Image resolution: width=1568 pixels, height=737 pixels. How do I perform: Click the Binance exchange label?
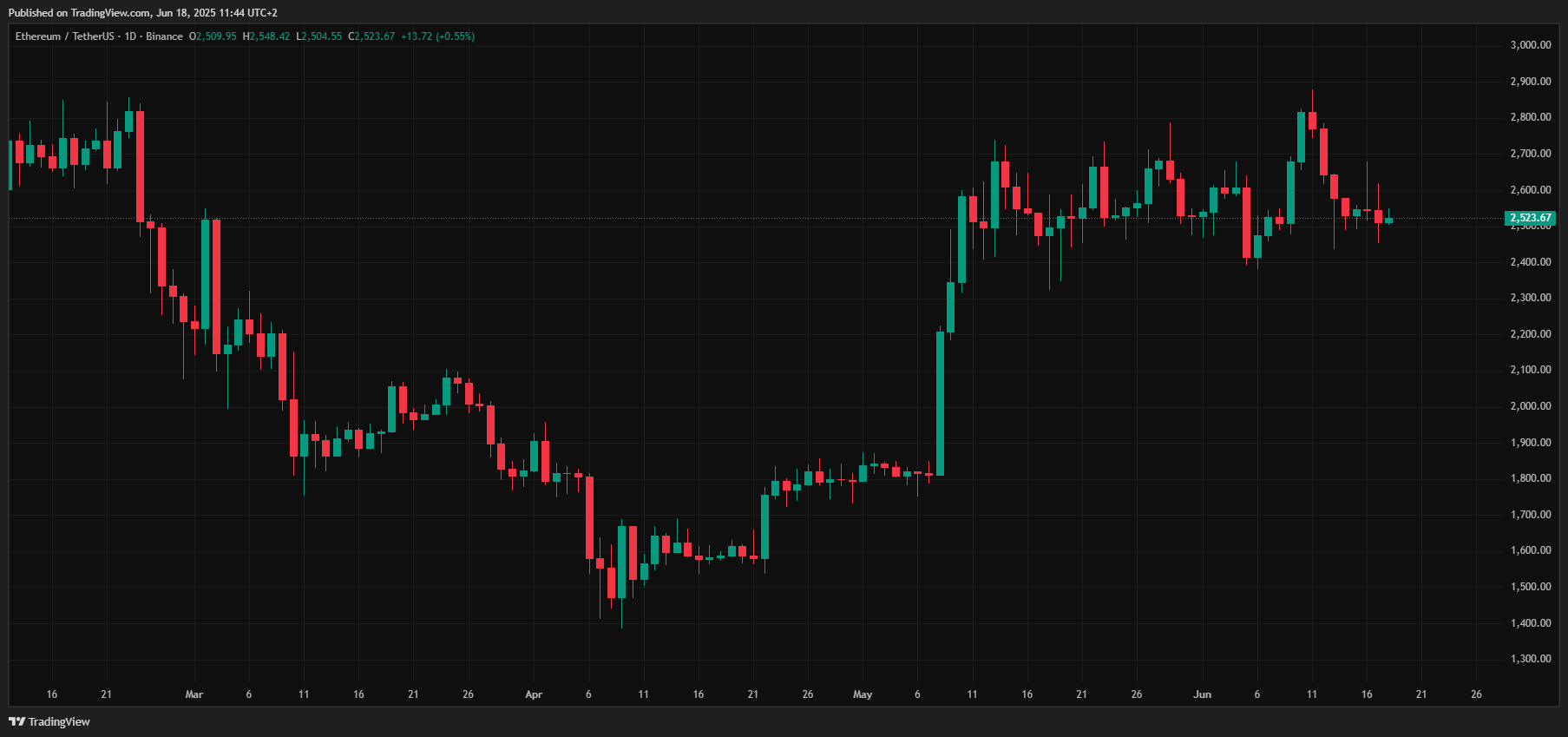coord(164,36)
